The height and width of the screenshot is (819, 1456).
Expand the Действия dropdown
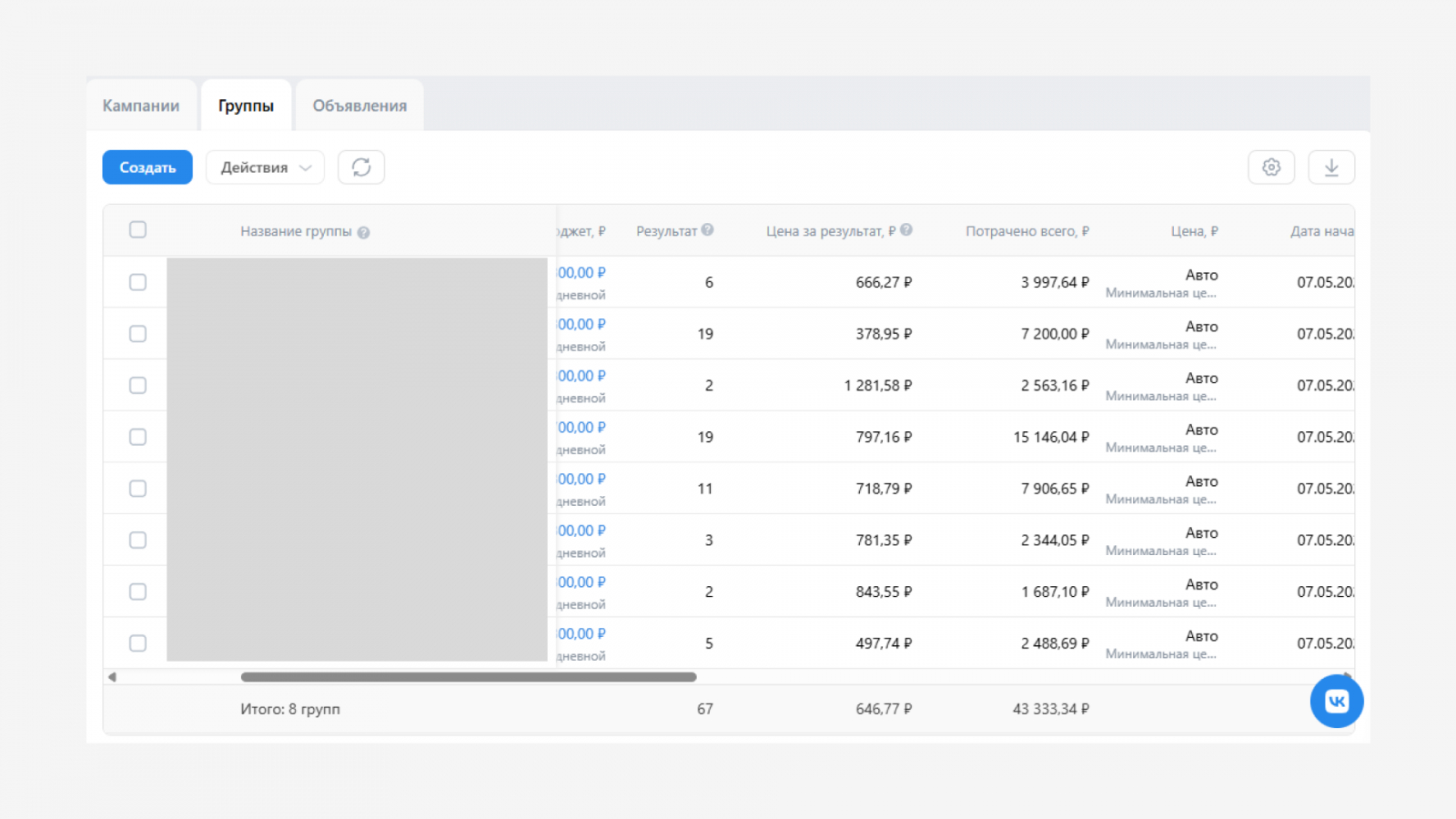(x=265, y=167)
